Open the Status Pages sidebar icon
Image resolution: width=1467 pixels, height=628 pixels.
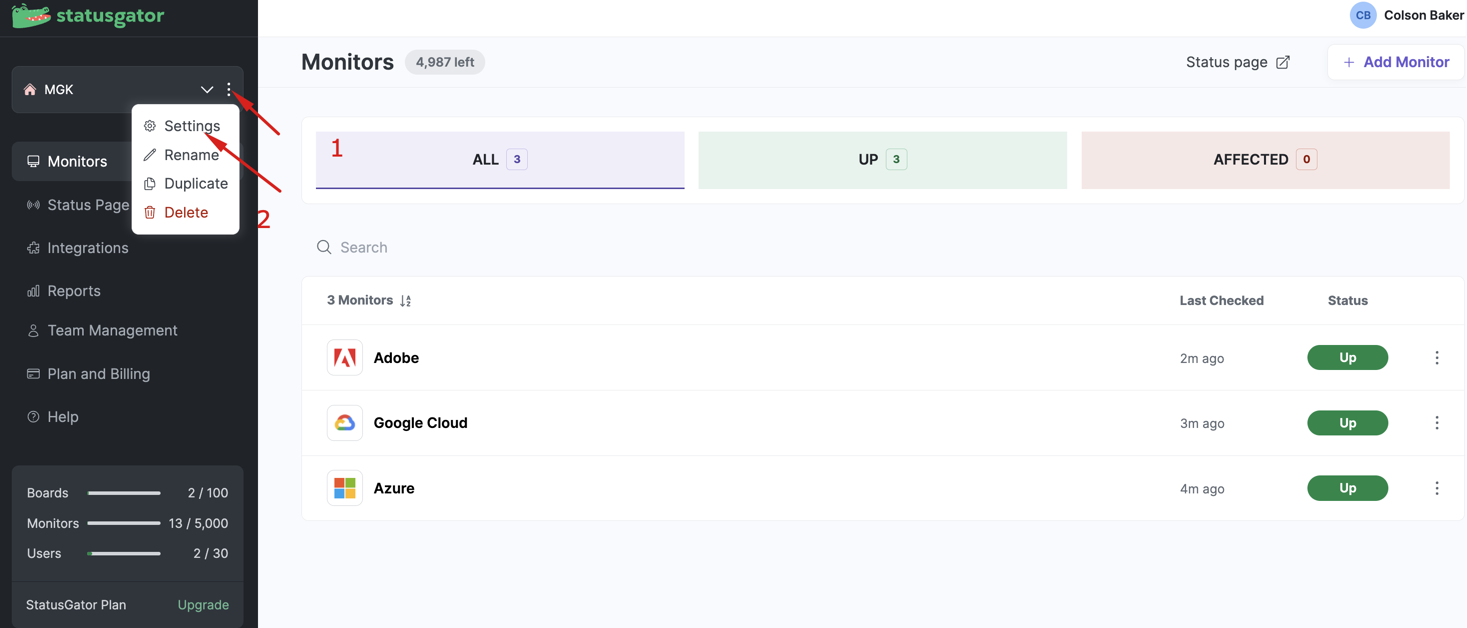tap(33, 204)
